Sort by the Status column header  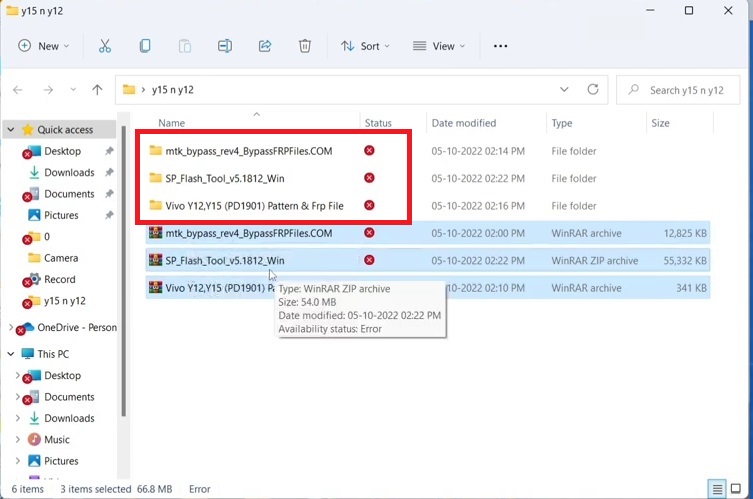(x=378, y=123)
